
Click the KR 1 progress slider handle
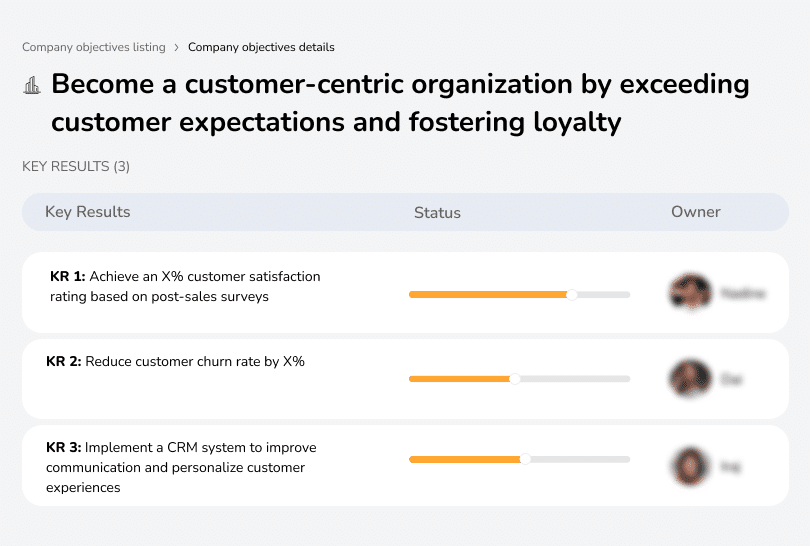tap(572, 294)
